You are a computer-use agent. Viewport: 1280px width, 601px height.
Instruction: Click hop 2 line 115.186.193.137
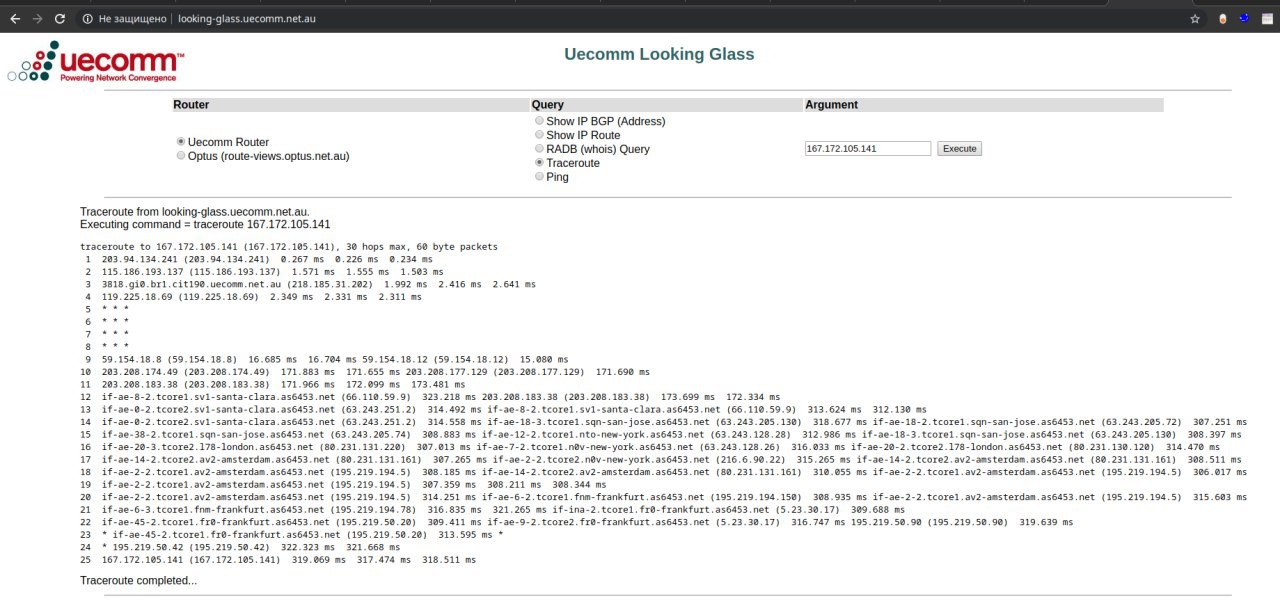pos(264,271)
